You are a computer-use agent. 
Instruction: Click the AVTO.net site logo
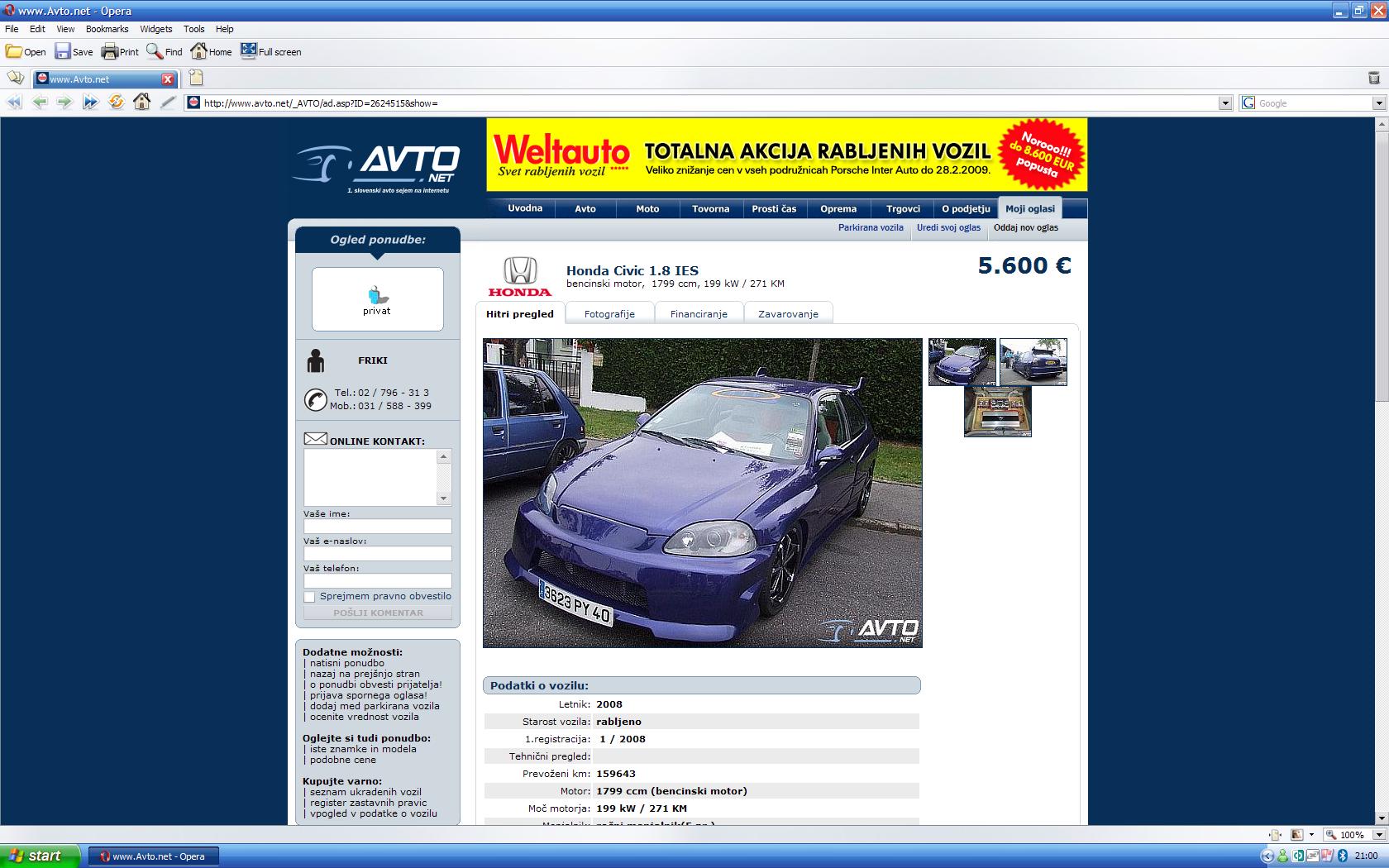[376, 168]
